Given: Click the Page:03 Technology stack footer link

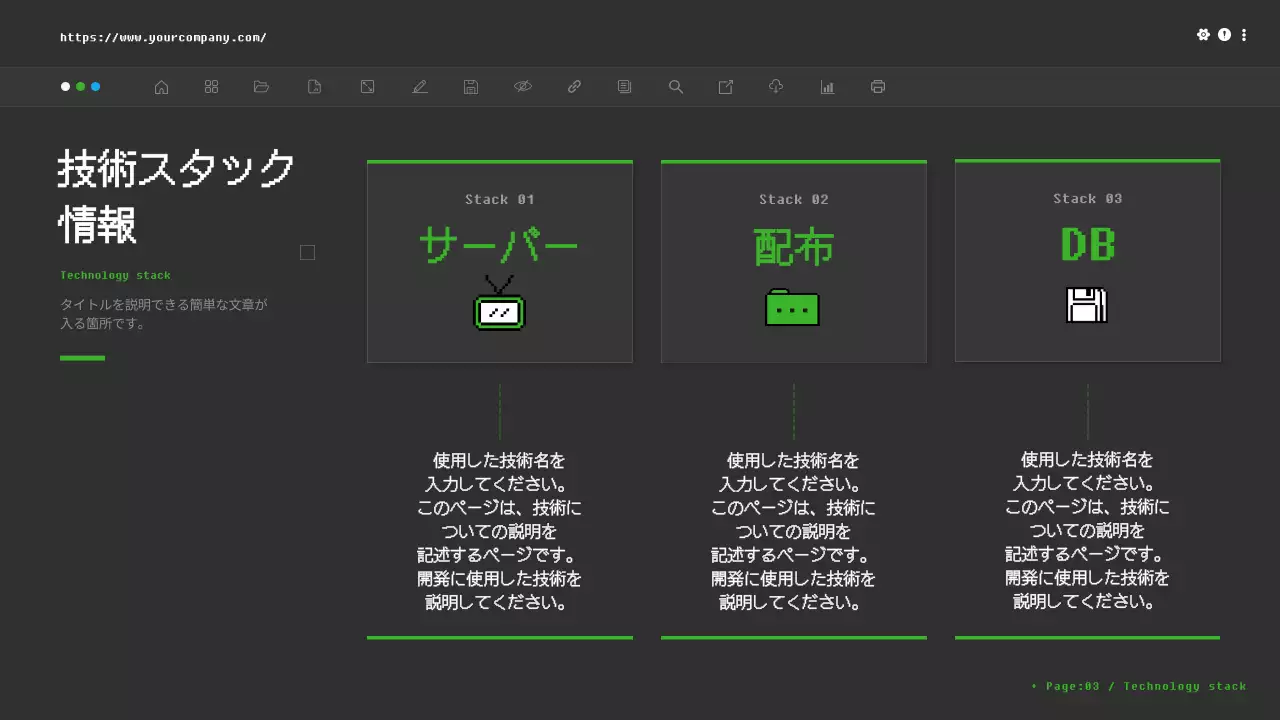Looking at the screenshot, I should (1138, 686).
